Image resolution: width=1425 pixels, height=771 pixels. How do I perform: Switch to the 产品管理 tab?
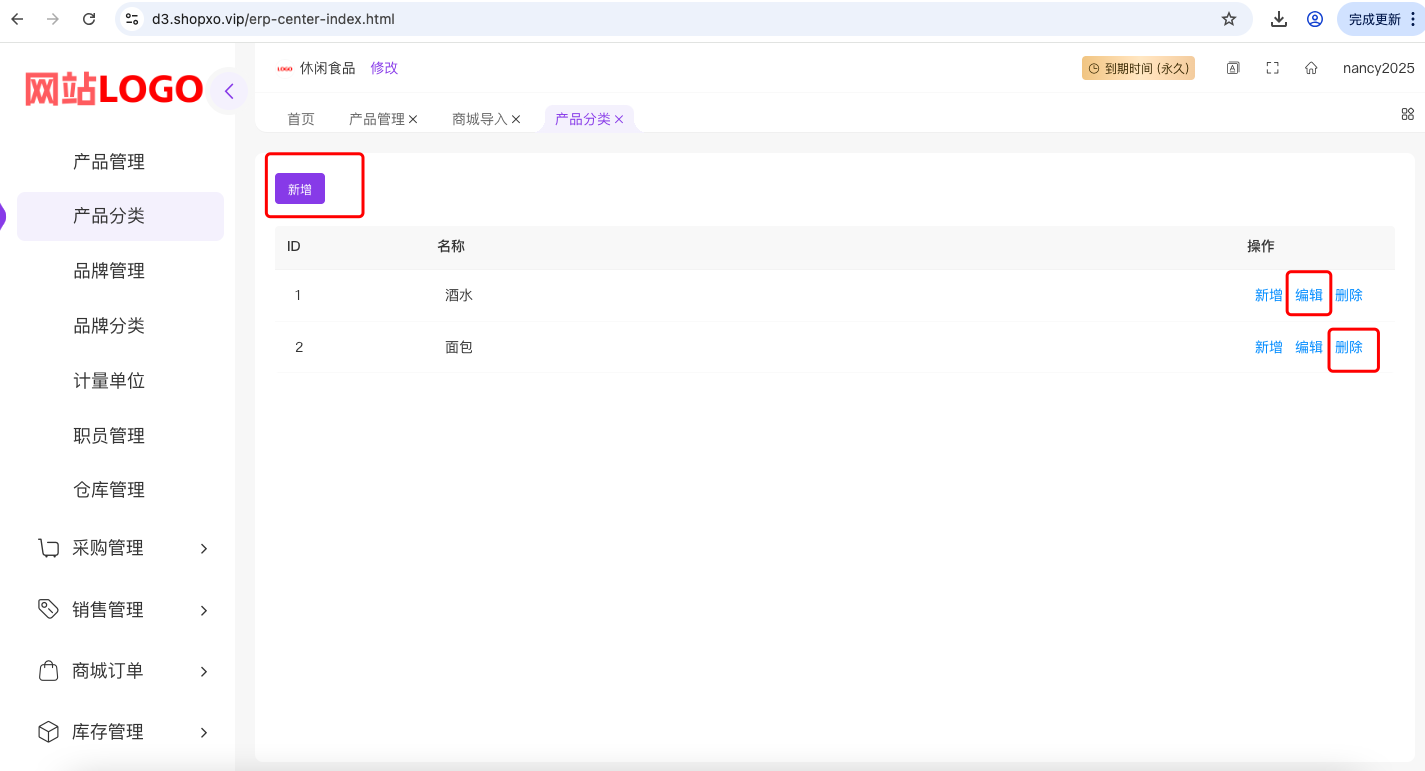[x=377, y=119]
